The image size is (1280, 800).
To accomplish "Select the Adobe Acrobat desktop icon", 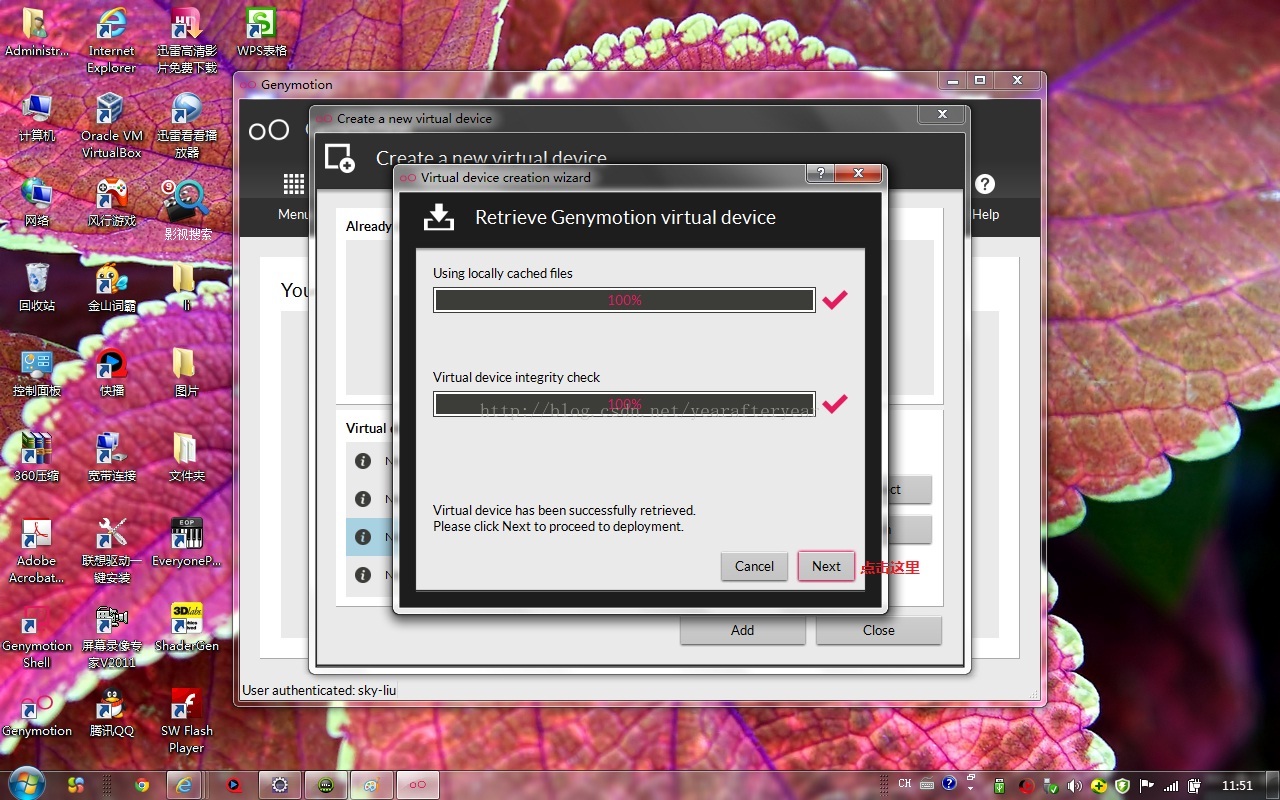I will 37,551.
